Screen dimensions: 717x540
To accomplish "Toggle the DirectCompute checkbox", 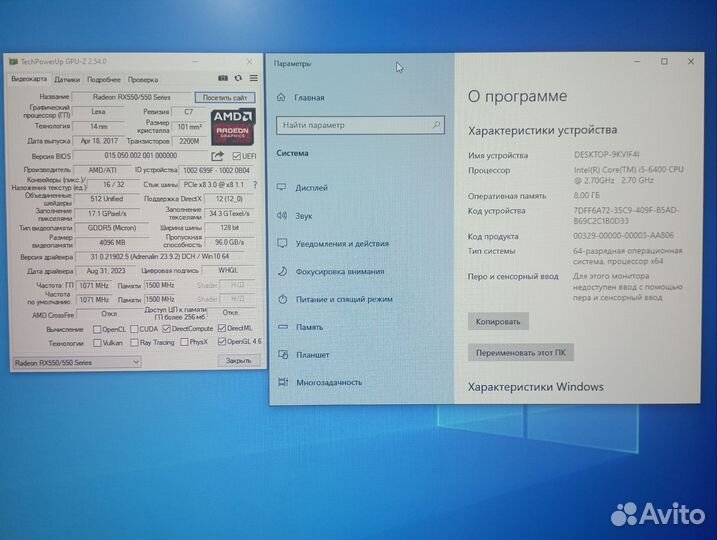I will pyautogui.click(x=166, y=329).
